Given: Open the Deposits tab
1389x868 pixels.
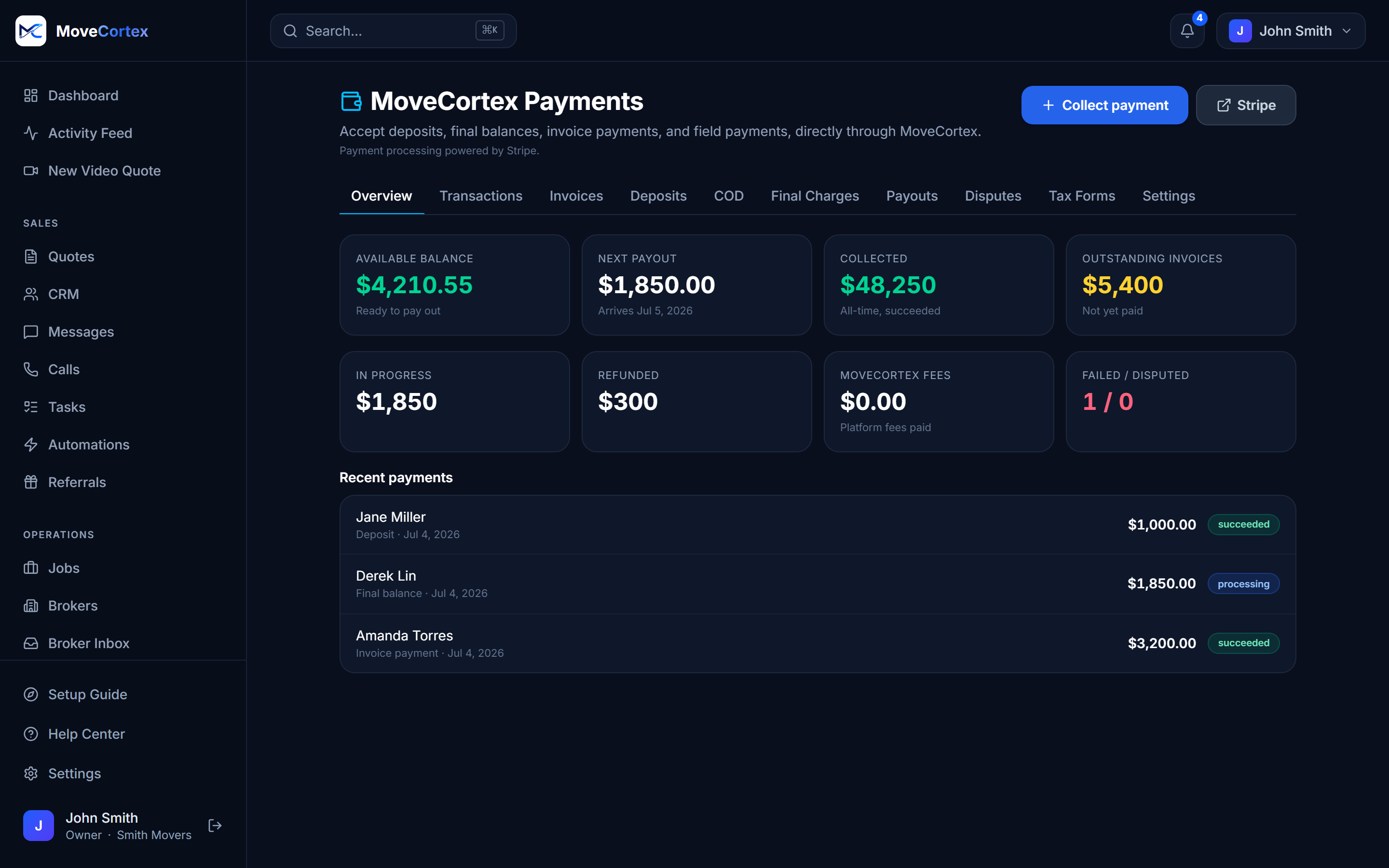Looking at the screenshot, I should 658,196.
